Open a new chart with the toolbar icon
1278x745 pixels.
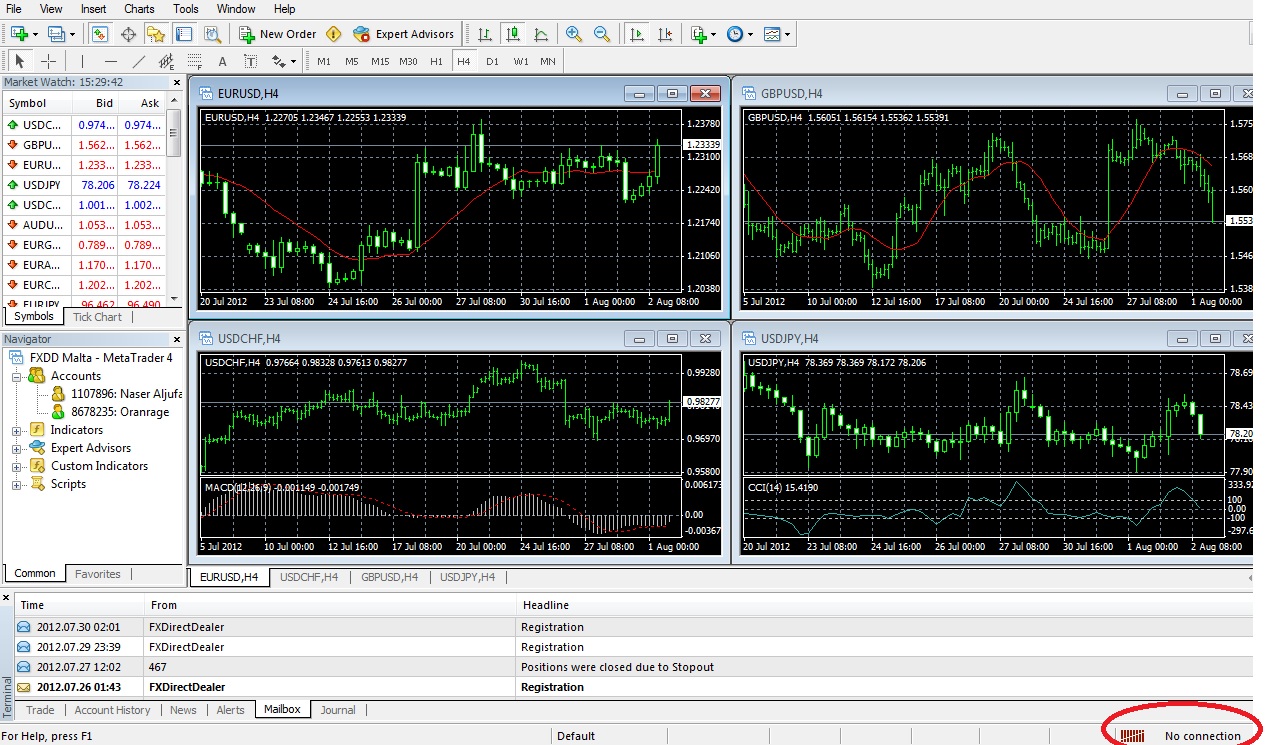click(18, 34)
